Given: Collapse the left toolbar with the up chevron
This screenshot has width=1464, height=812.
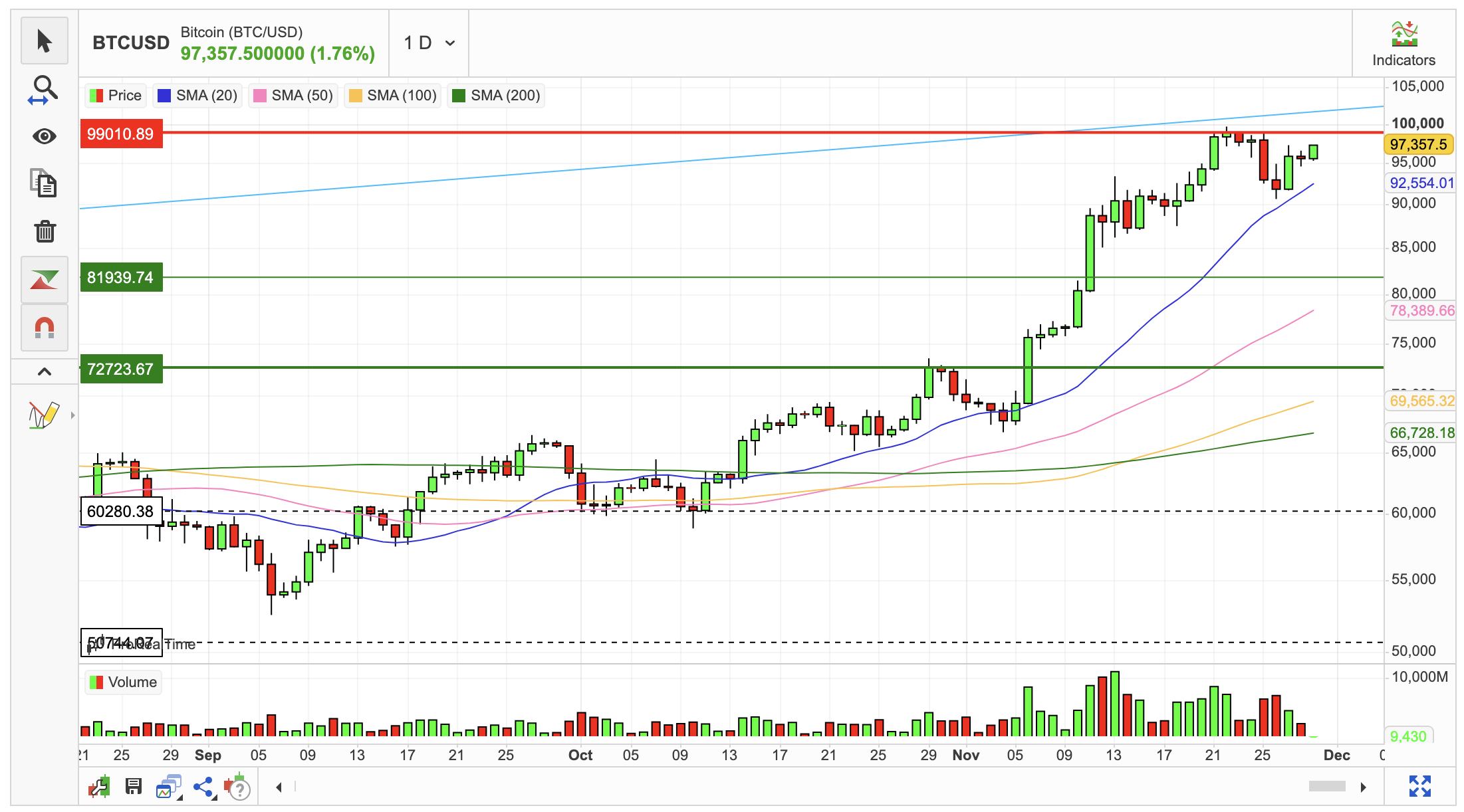Looking at the screenshot, I should [45, 371].
